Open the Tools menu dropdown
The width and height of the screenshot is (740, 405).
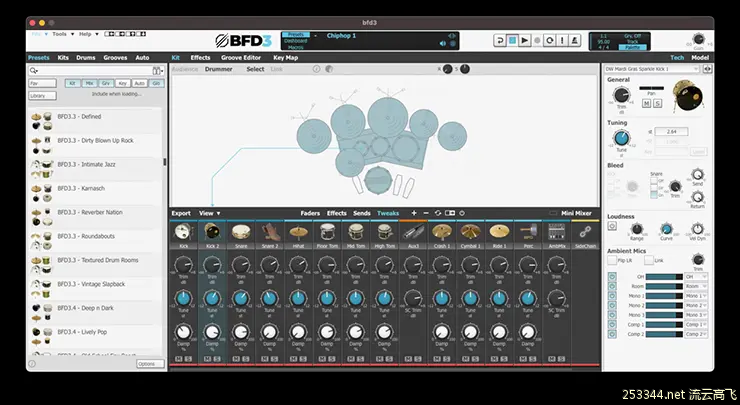pyautogui.click(x=63, y=34)
